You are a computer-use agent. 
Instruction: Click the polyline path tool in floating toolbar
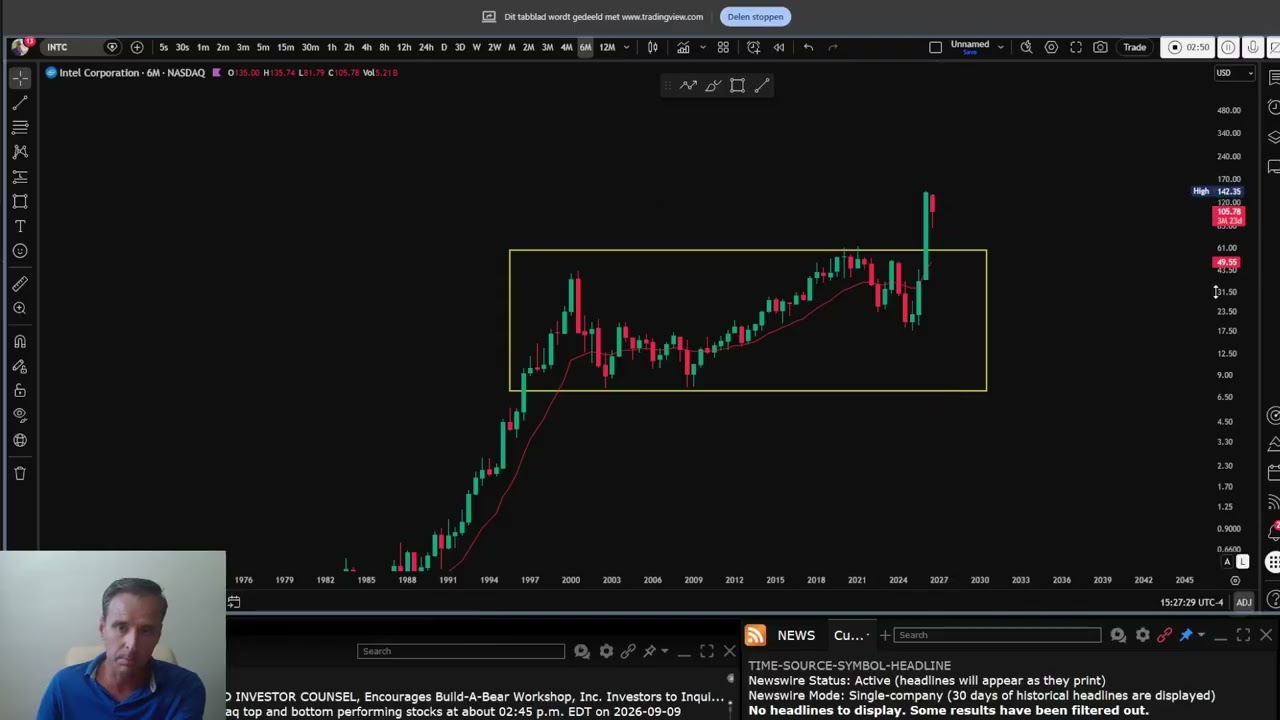(x=688, y=86)
